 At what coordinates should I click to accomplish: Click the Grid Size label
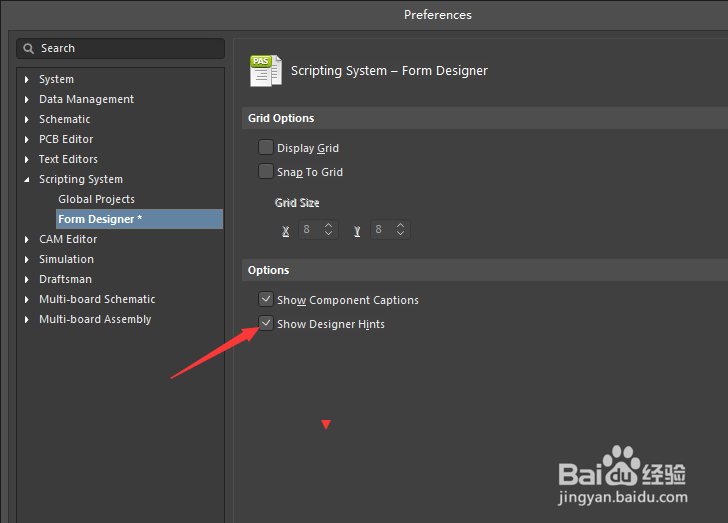pyautogui.click(x=297, y=203)
